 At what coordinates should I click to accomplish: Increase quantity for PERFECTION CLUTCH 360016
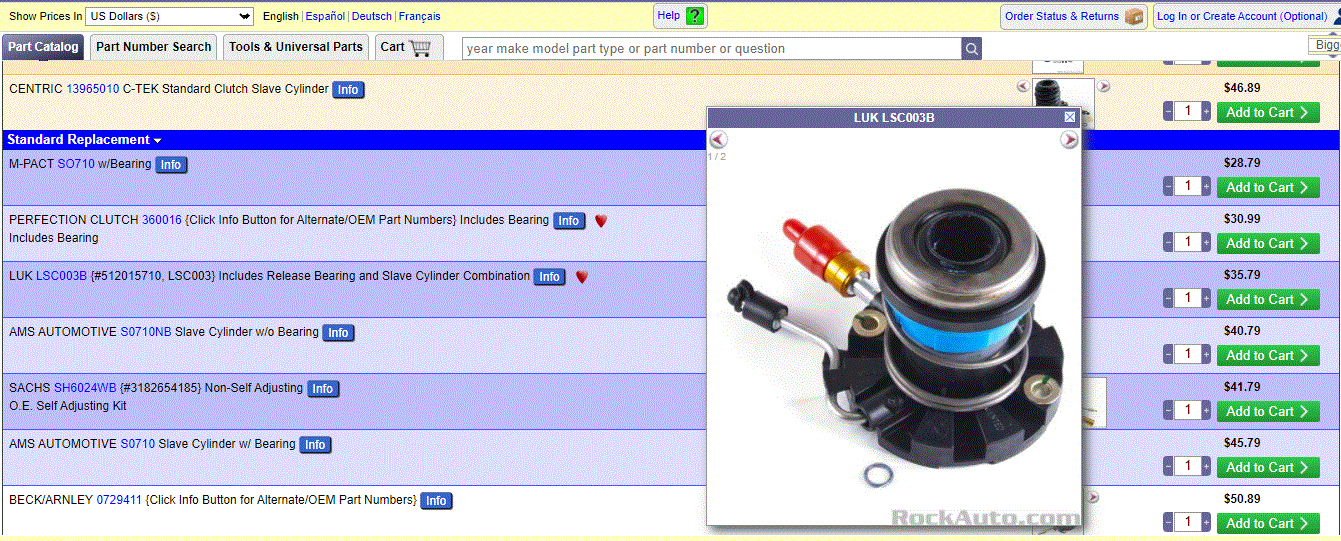pyautogui.click(x=1206, y=242)
